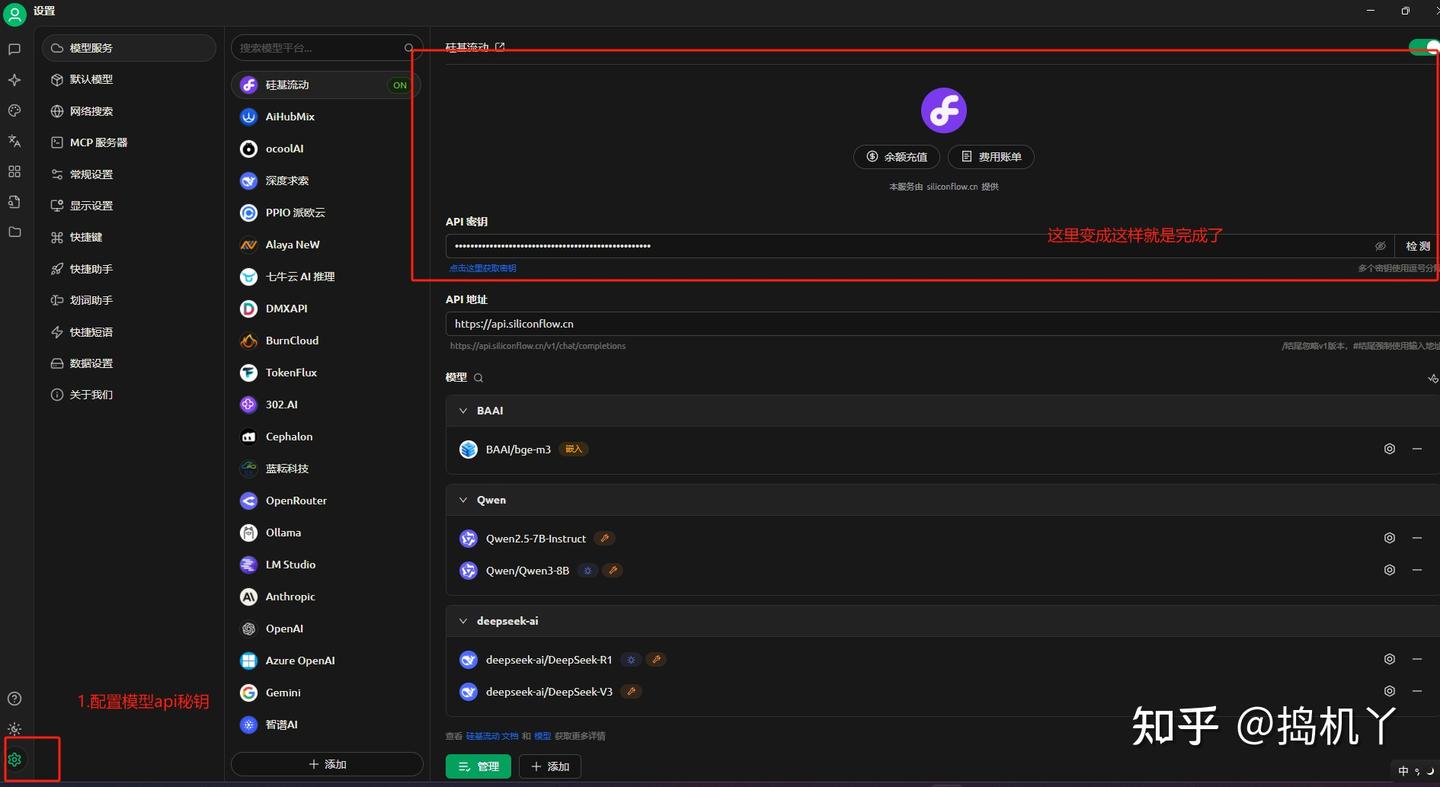Image resolution: width=1440 pixels, height=787 pixels.
Task: Open 默认模型 settings section
Action: tap(129, 79)
